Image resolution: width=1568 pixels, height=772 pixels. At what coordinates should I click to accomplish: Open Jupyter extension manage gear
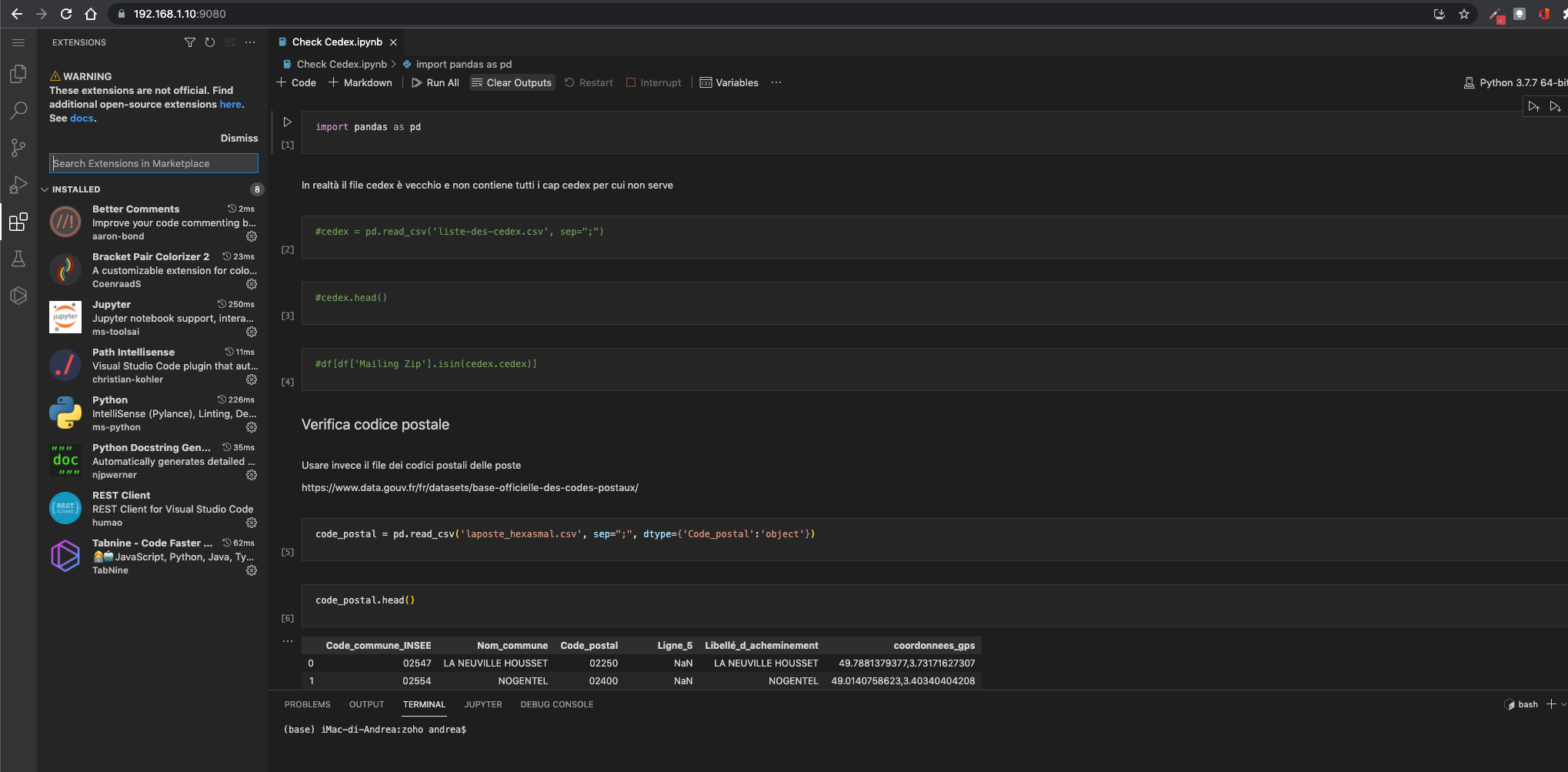pyautogui.click(x=252, y=332)
